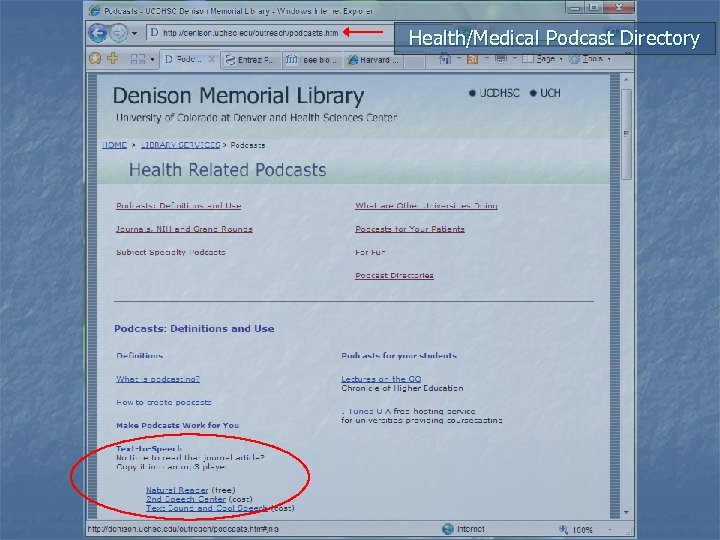Open Journals, NIH and Grand Rounds link
The image size is (720, 540).
184,229
